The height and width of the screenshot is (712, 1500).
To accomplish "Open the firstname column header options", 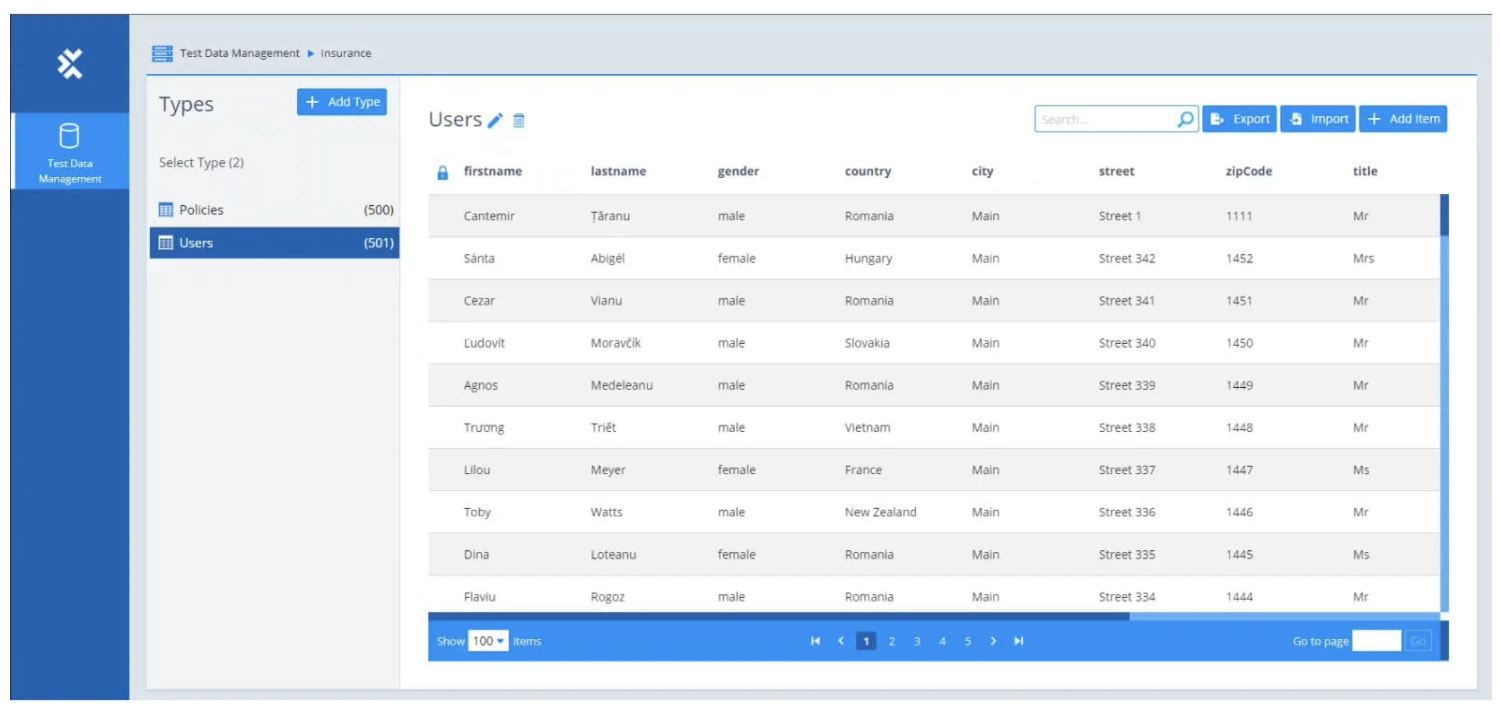I will click(495, 171).
